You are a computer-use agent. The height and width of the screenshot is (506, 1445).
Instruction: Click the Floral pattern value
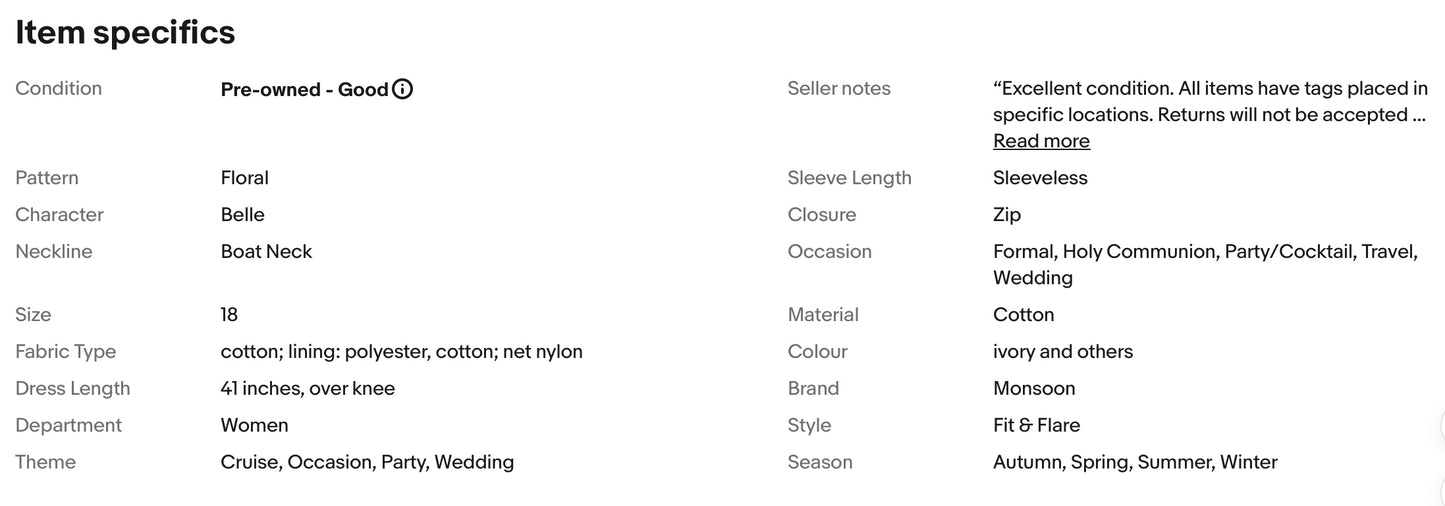pos(244,178)
